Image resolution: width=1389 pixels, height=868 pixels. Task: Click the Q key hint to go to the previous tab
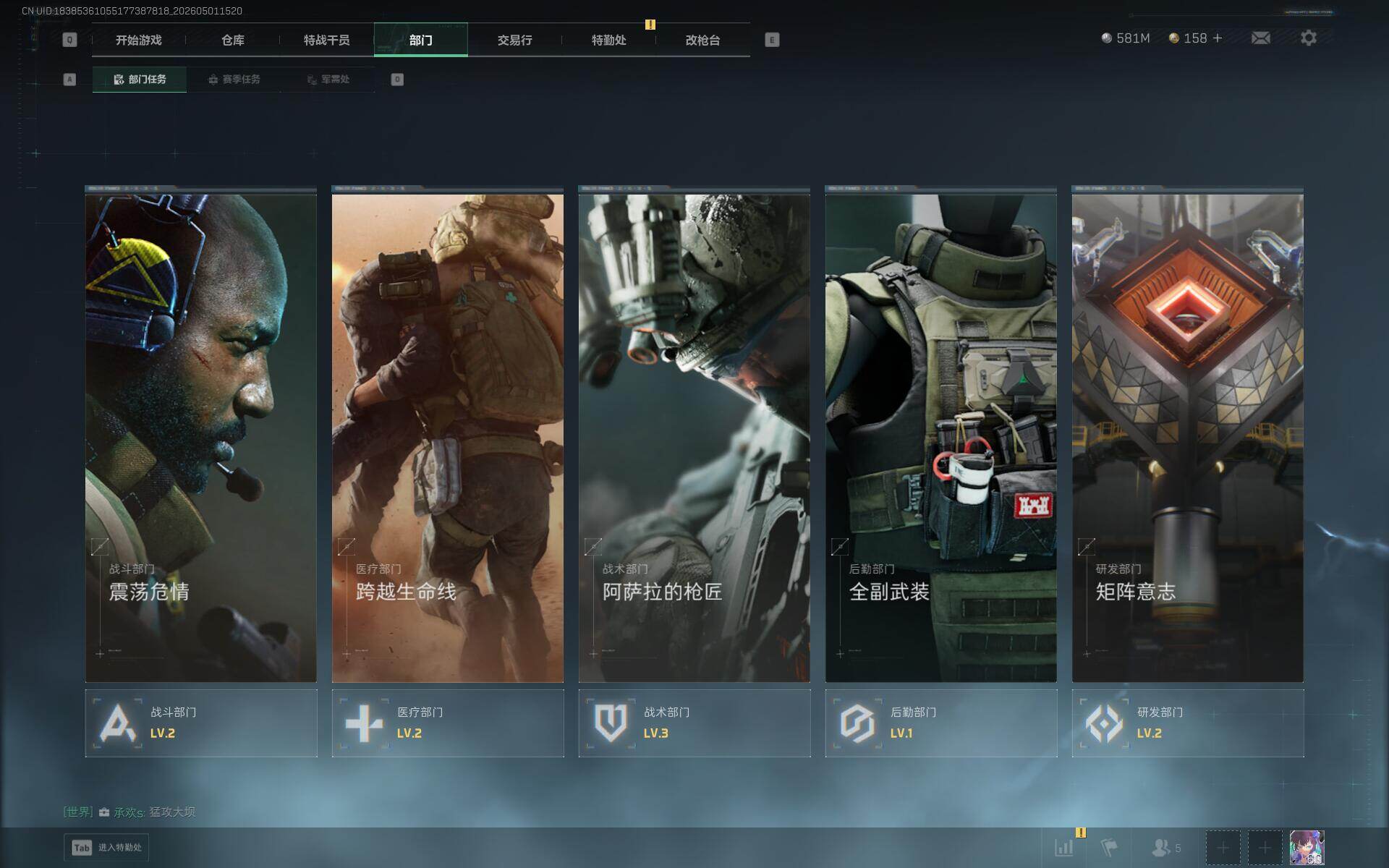pos(69,40)
